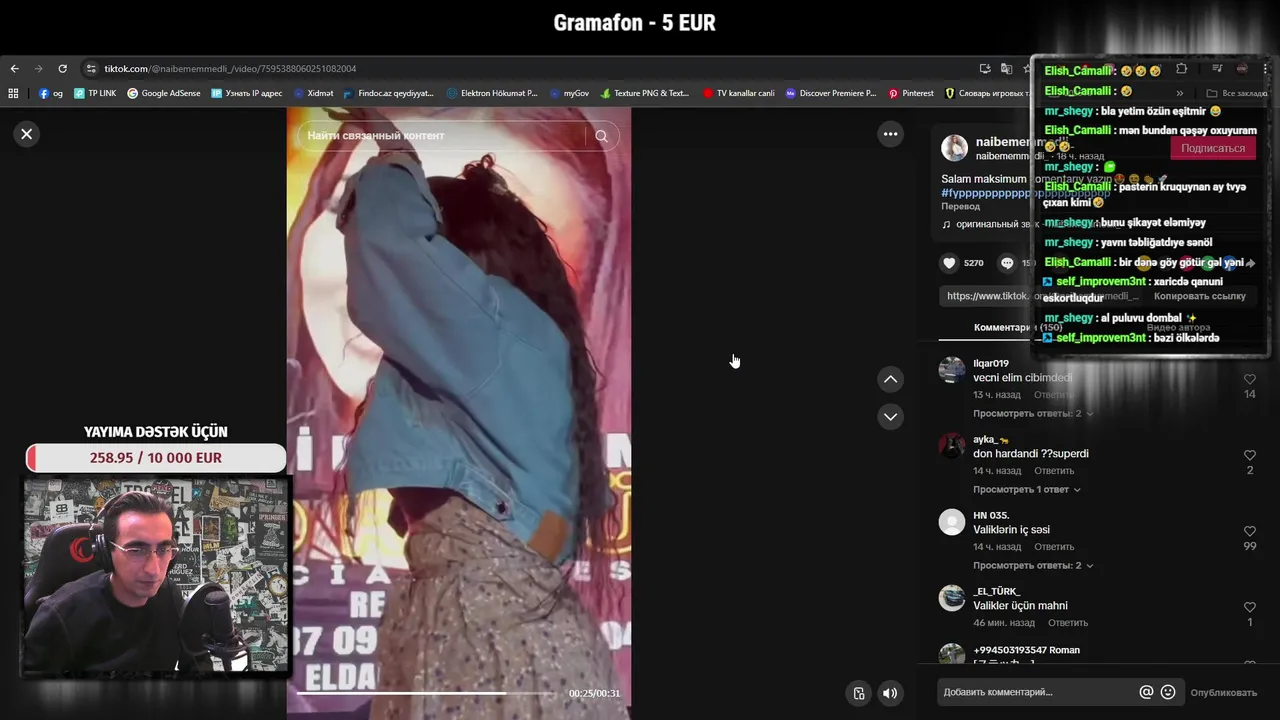The image size is (1280, 720).
Task: Click the Перевод translate link
Action: tap(958, 206)
